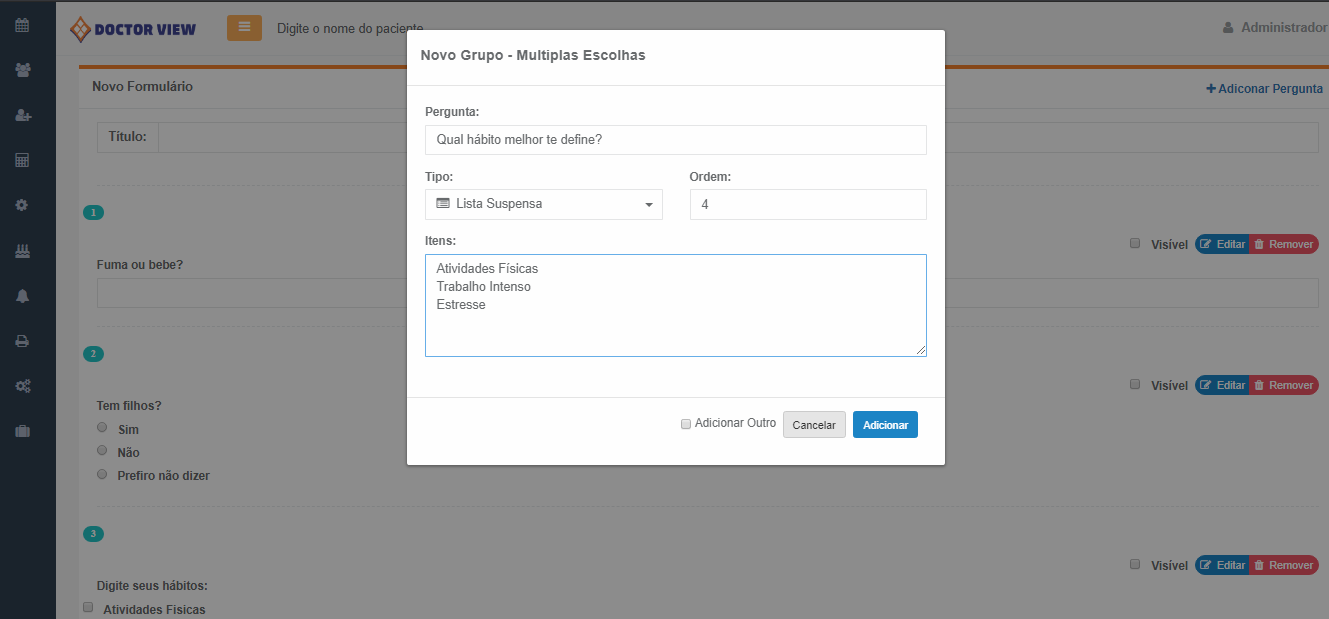Click the Adicionar Pergunta link

[x=1264, y=88]
